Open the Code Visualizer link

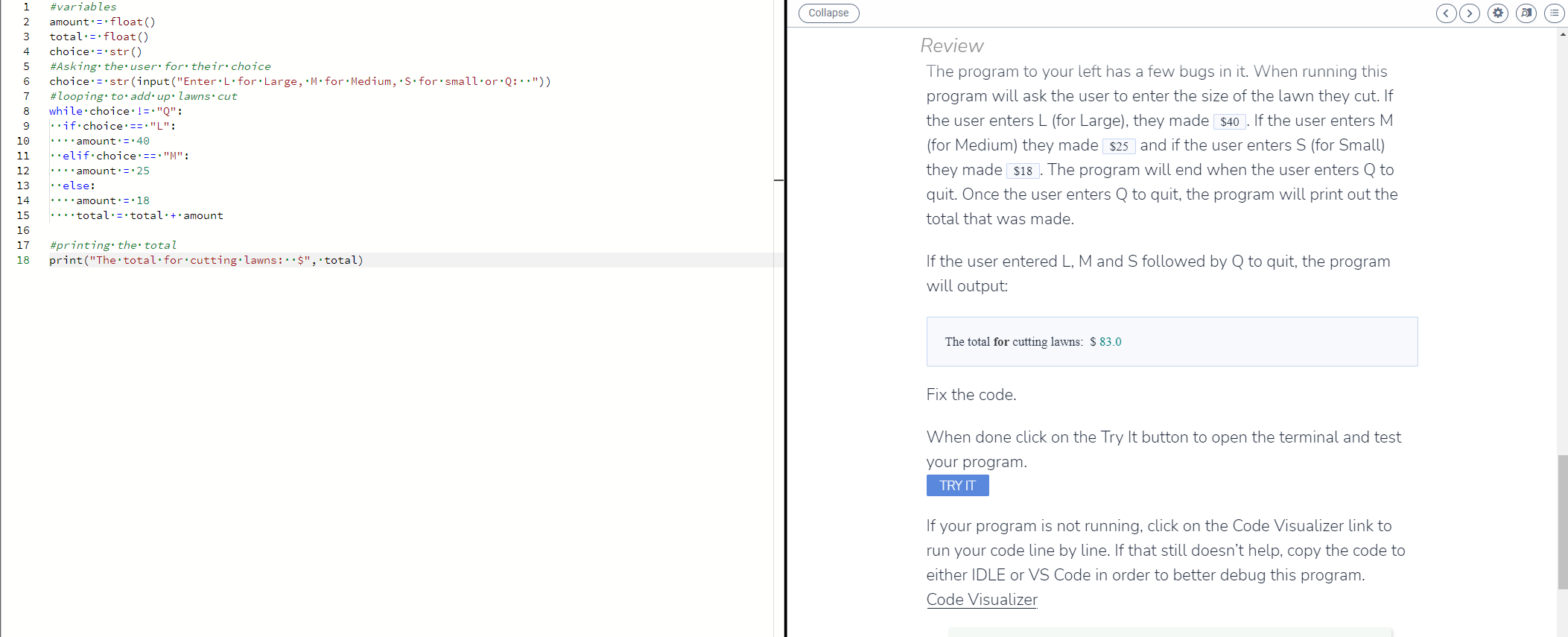pyautogui.click(x=982, y=599)
